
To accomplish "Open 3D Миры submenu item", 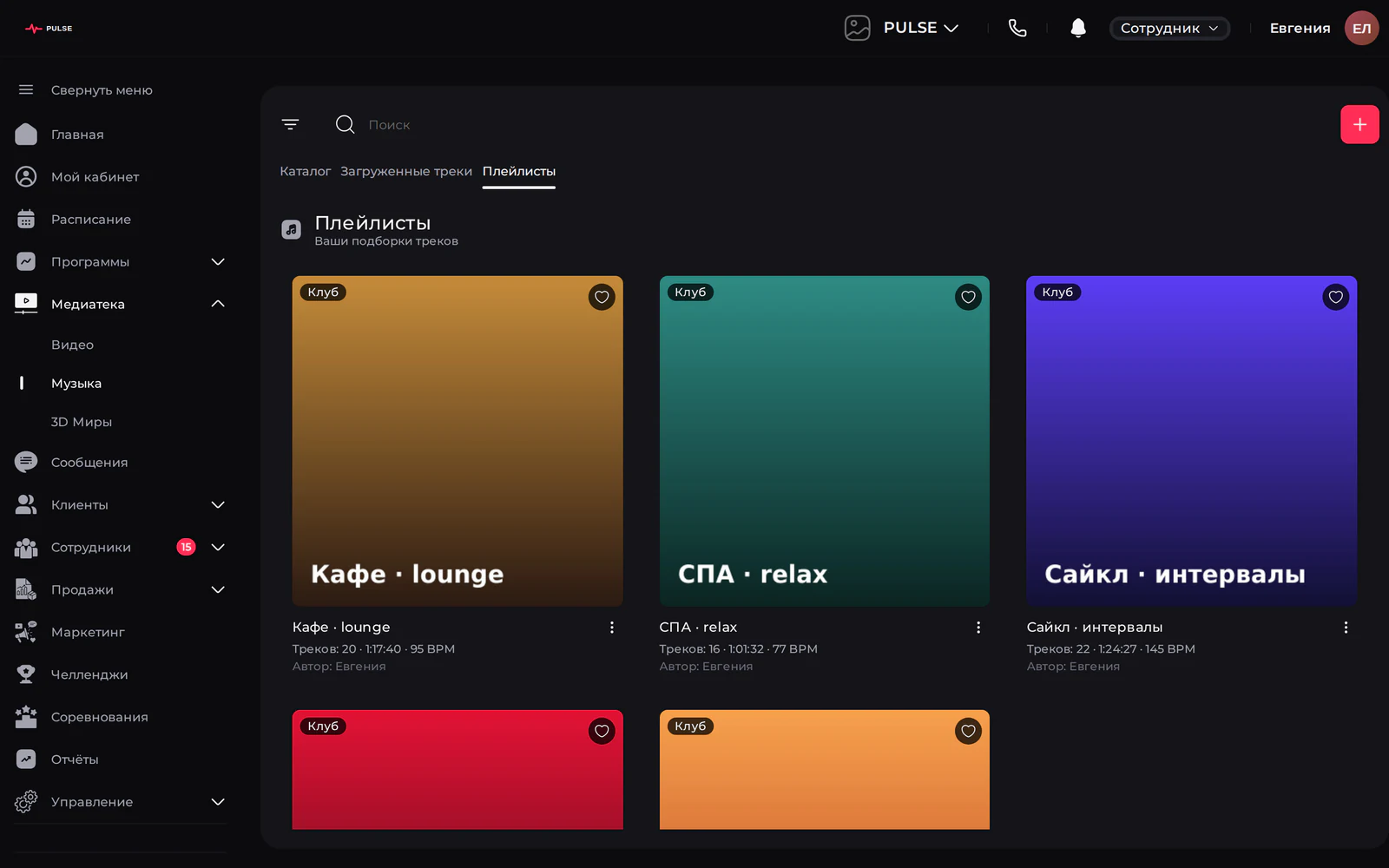I will point(82,422).
